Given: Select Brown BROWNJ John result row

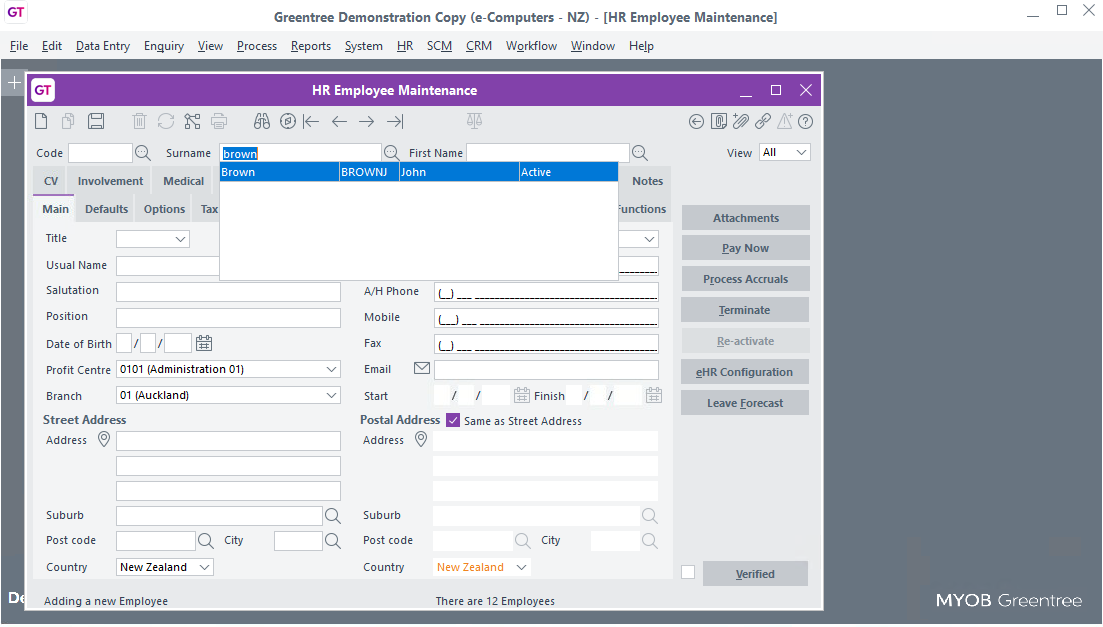Looking at the screenshot, I should (x=419, y=172).
